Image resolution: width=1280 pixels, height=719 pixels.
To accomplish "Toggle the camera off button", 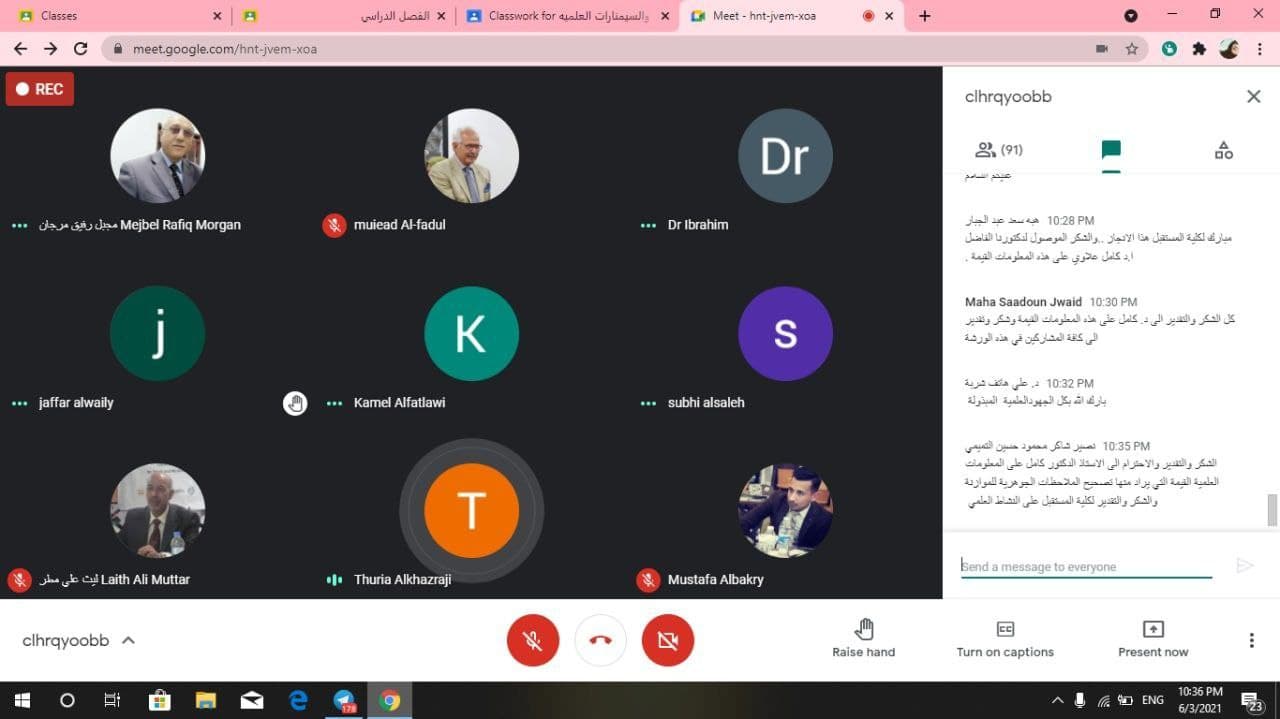I will [x=668, y=640].
